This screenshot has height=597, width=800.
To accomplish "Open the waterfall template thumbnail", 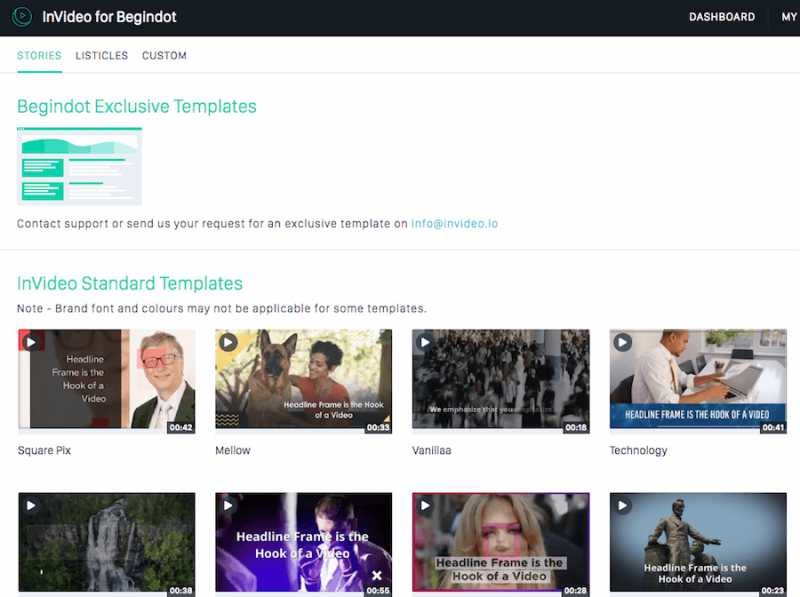I will tap(107, 544).
